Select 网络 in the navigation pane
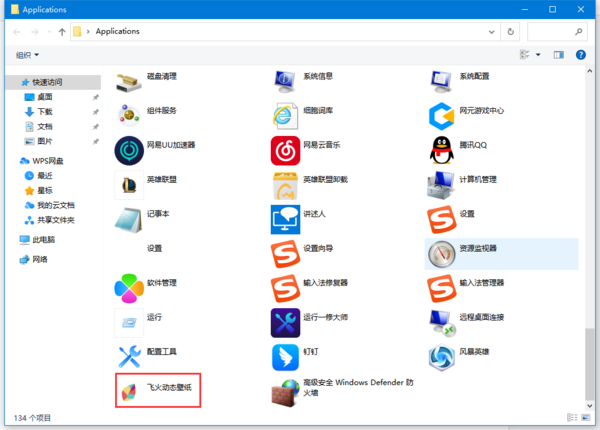Screen dimensions: 600x430 [33, 259]
